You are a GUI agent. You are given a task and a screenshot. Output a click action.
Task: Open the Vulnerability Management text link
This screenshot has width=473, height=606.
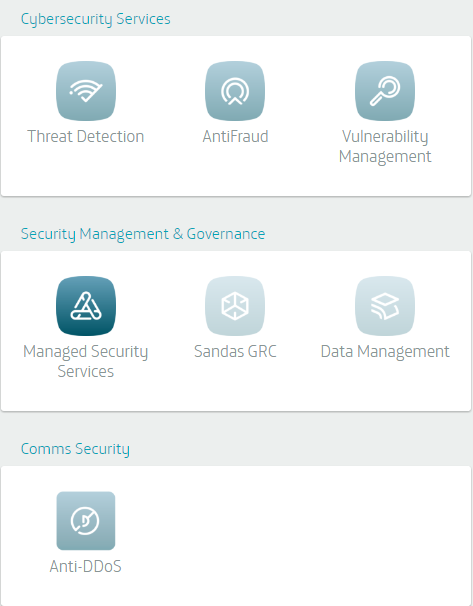(x=385, y=146)
